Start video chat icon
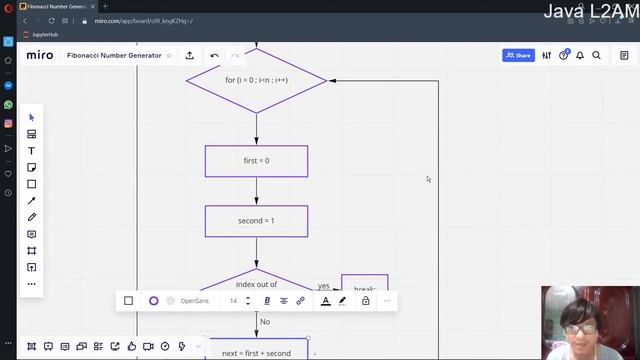This screenshot has height=360, width=640. pos(148,347)
